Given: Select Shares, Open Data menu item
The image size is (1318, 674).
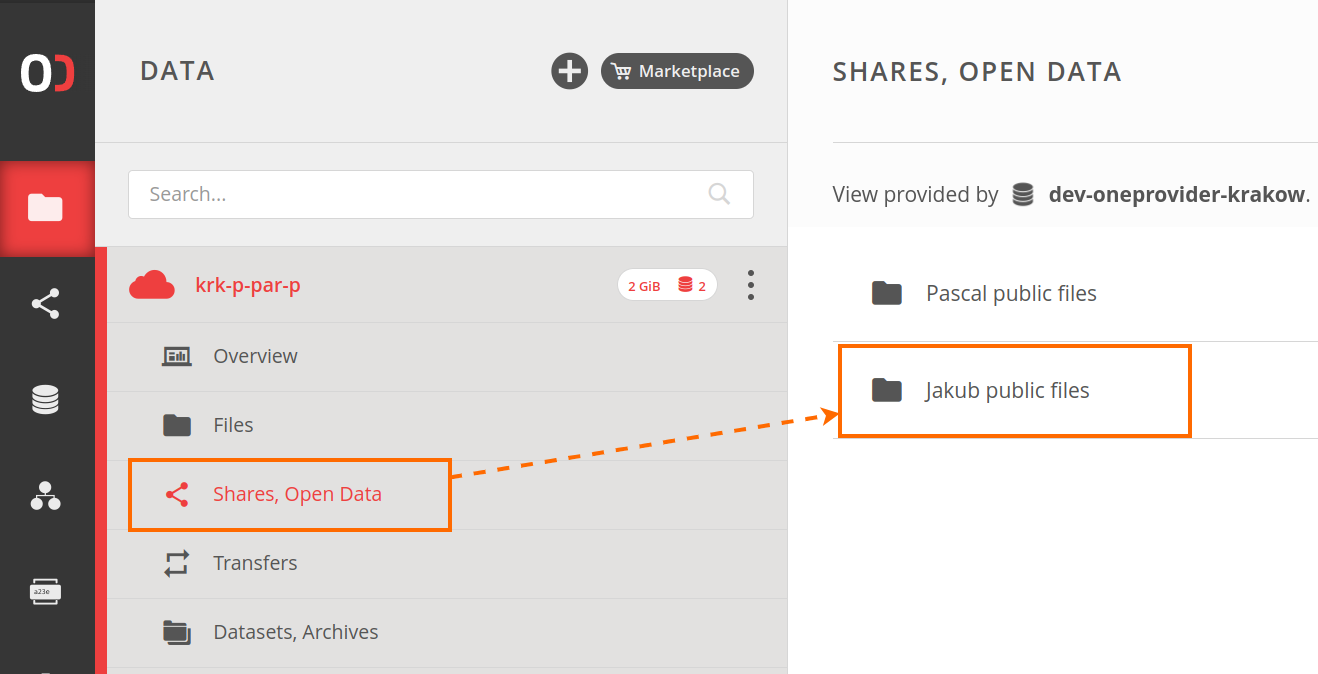Looking at the screenshot, I should pyautogui.click(x=297, y=494).
